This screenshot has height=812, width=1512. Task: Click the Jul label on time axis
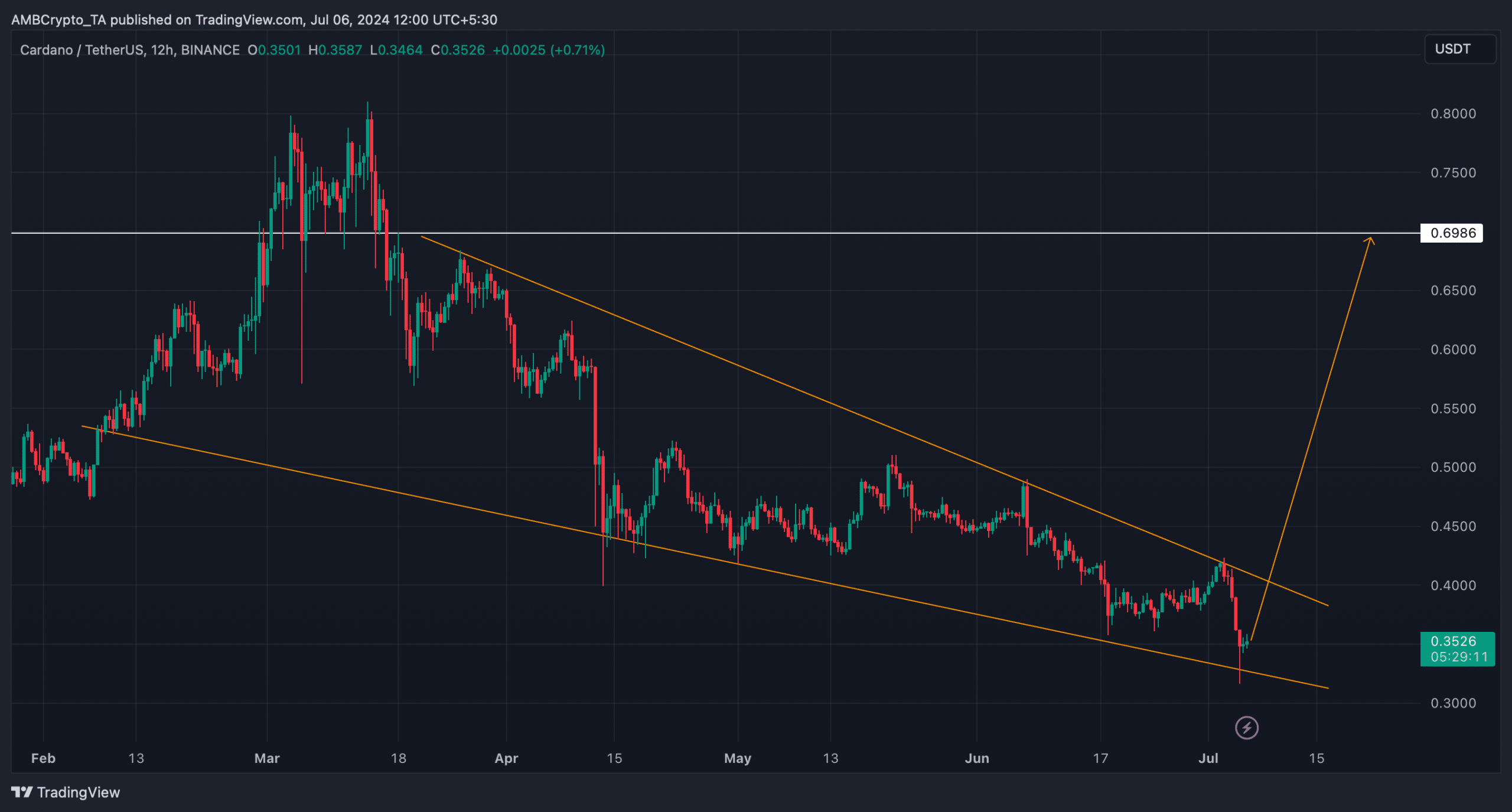coord(1208,758)
